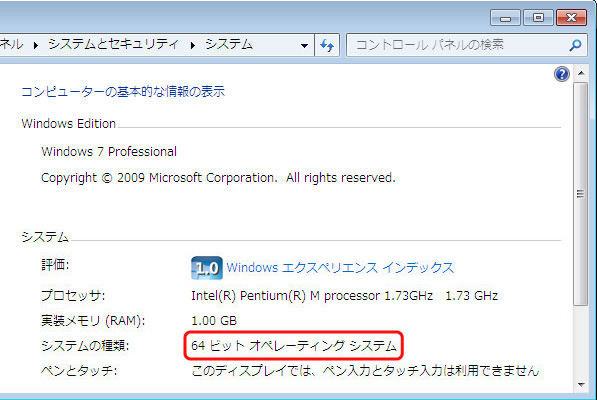Click the refresh arrows icon beside address bar
Viewport: 597px width, 400px height.
[327, 45]
